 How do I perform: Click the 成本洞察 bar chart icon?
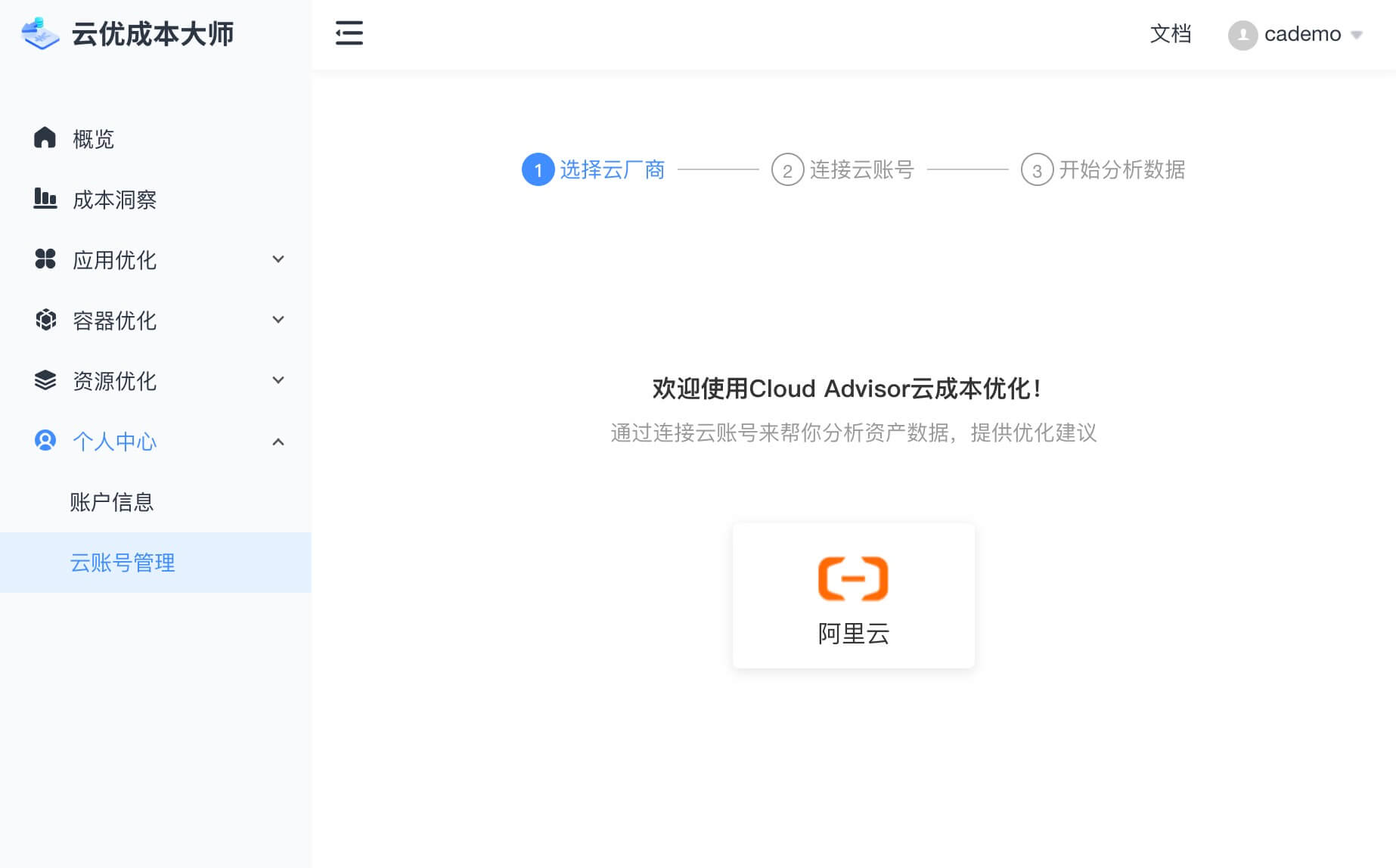pos(45,198)
